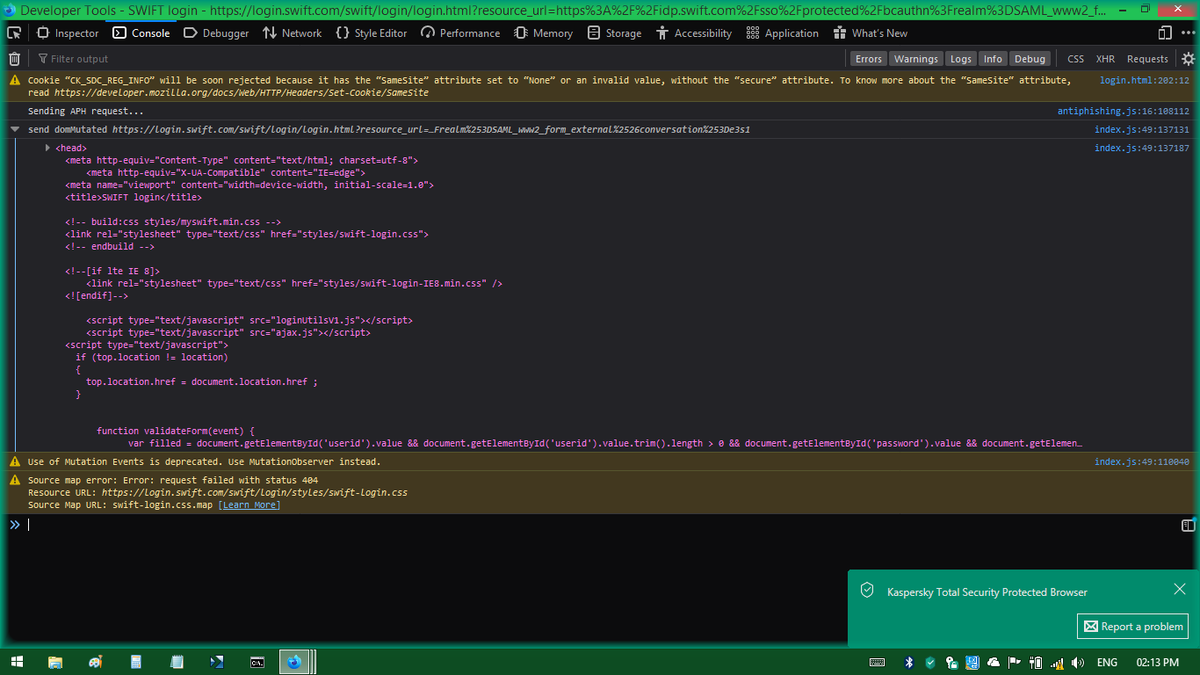Toggle XHR filter
Screen dimensions: 1200x675
click(x=1106, y=59)
